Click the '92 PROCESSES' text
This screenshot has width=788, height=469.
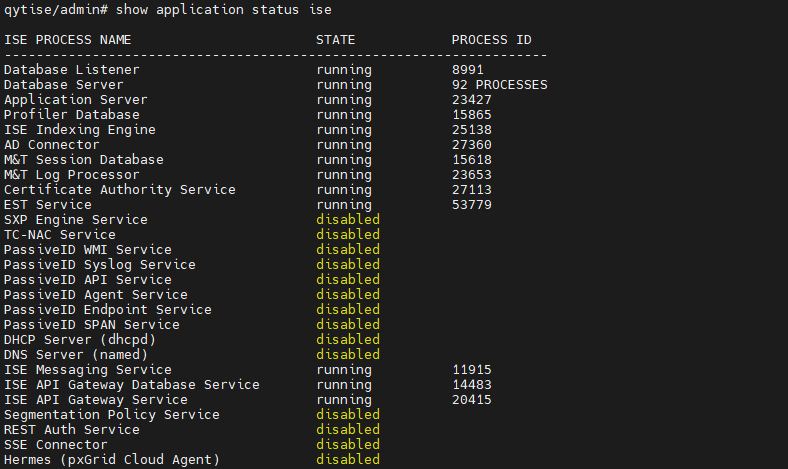(499, 85)
